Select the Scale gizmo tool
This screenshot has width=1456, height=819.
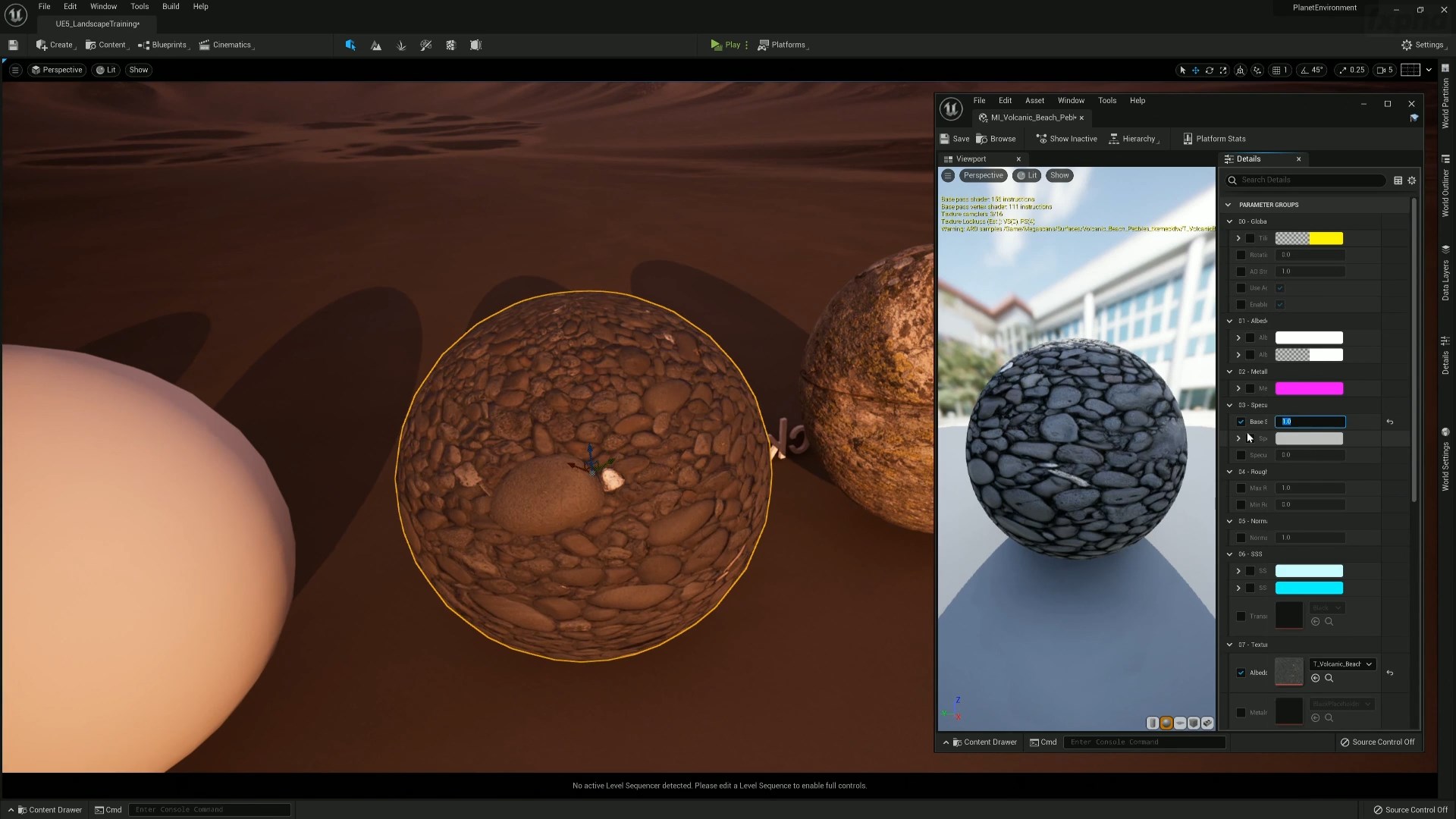coord(1223,70)
